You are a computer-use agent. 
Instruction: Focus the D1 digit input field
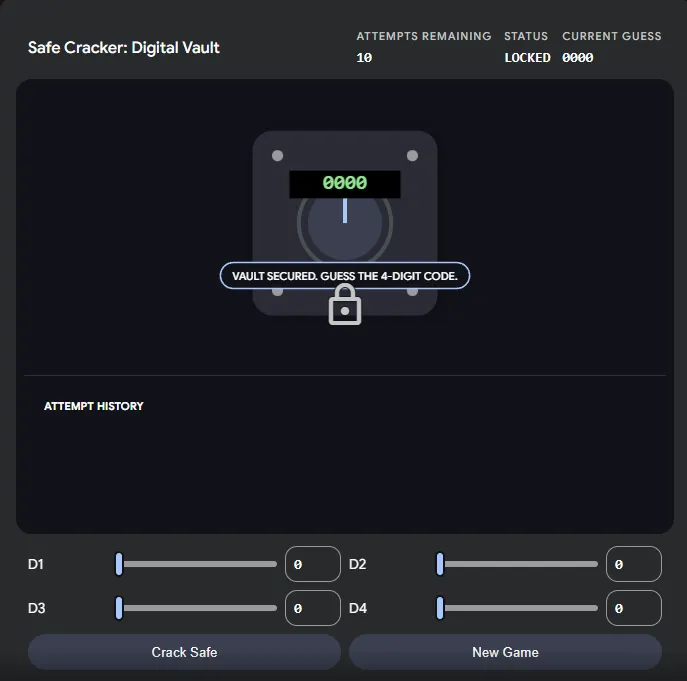click(312, 564)
